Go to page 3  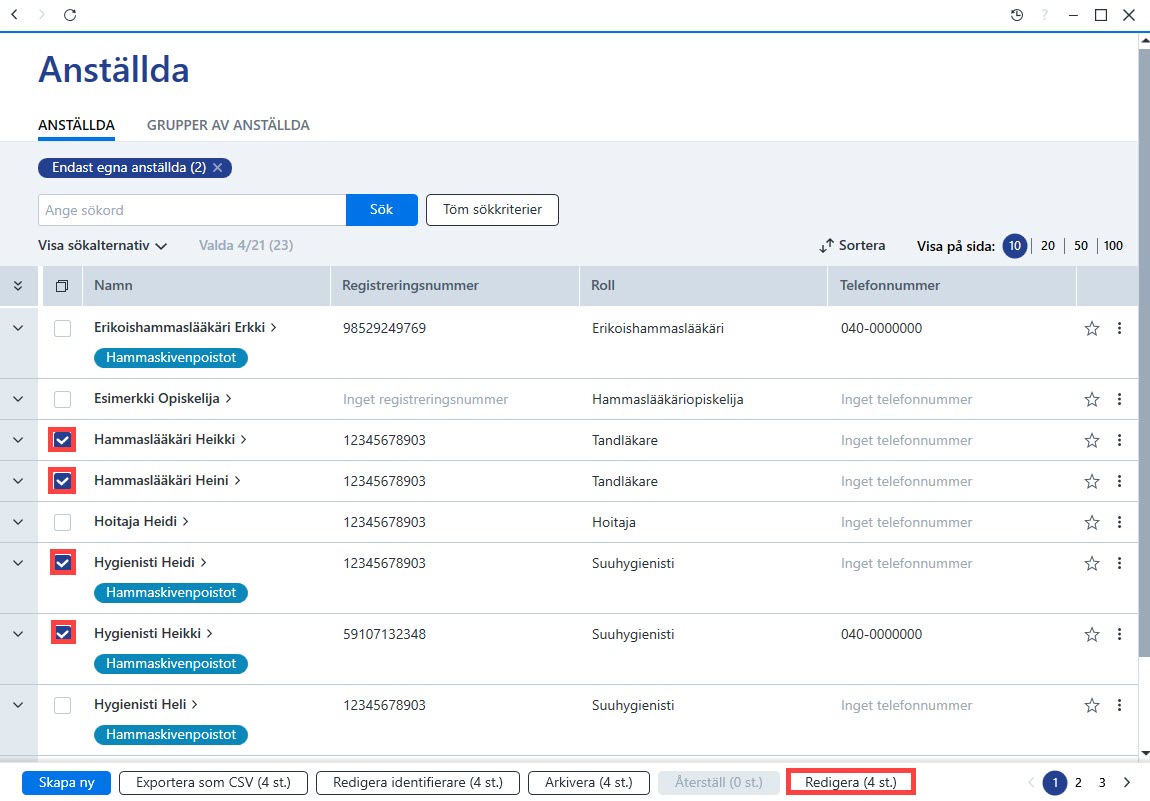[x=1102, y=783]
